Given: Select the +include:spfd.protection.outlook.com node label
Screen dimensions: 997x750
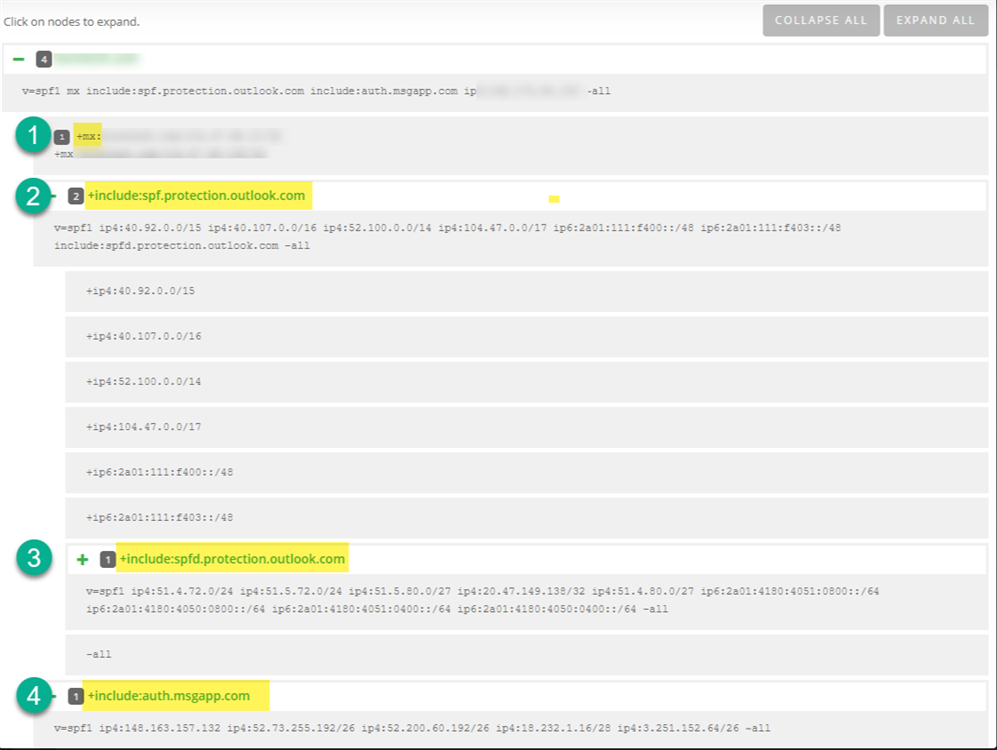Looking at the screenshot, I should (232, 559).
